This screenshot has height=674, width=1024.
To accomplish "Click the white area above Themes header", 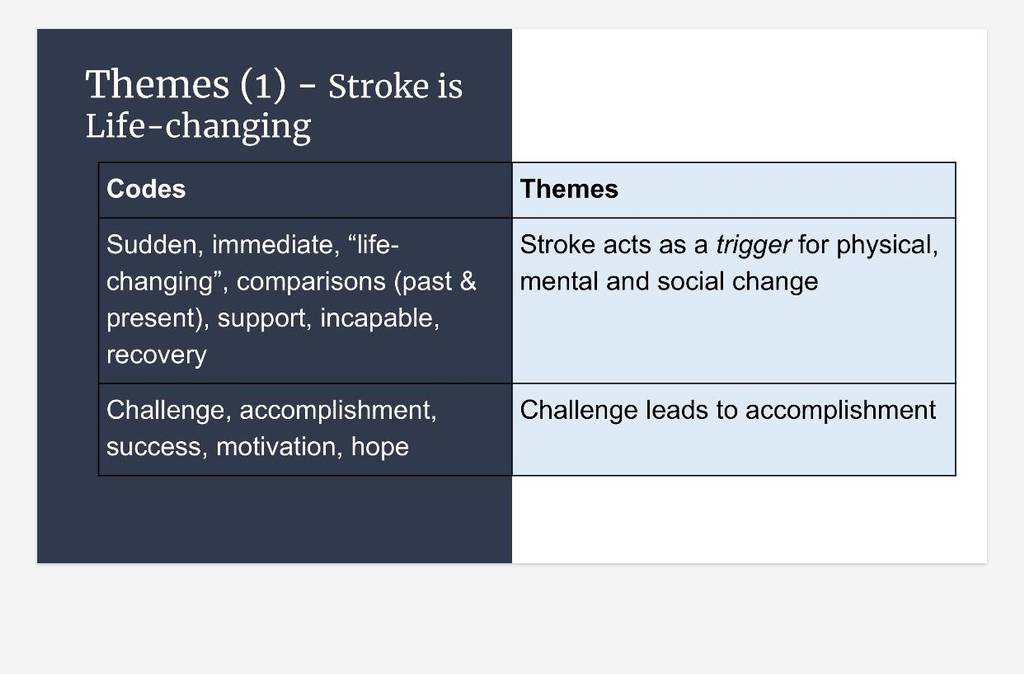I will (x=749, y=95).
